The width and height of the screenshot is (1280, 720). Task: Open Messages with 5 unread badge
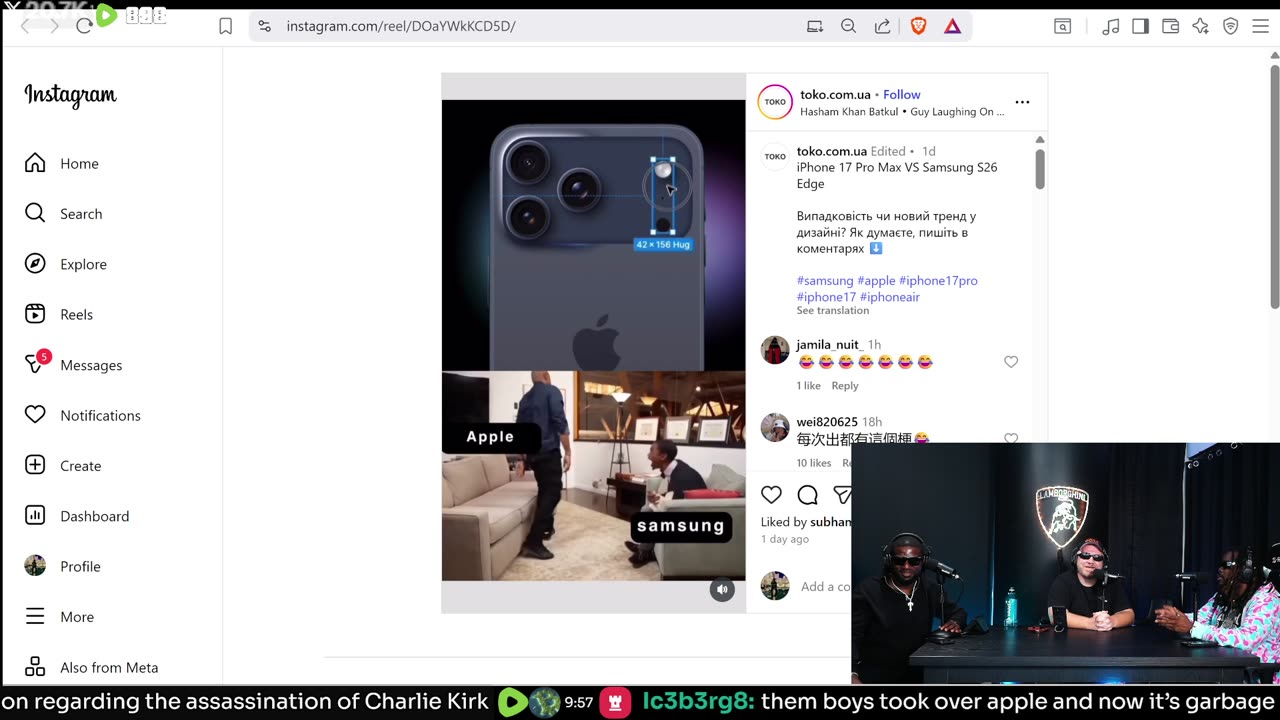pyautogui.click(x=73, y=365)
